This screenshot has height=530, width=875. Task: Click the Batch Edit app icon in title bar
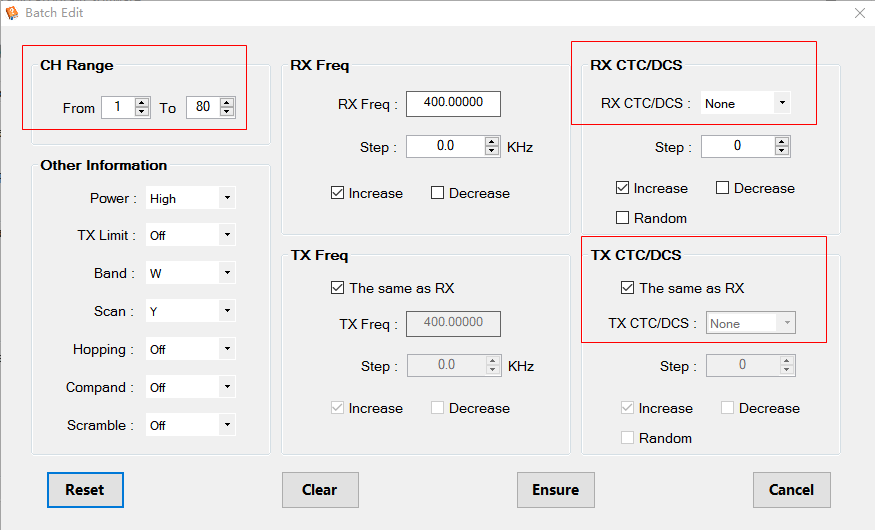click(x=12, y=12)
